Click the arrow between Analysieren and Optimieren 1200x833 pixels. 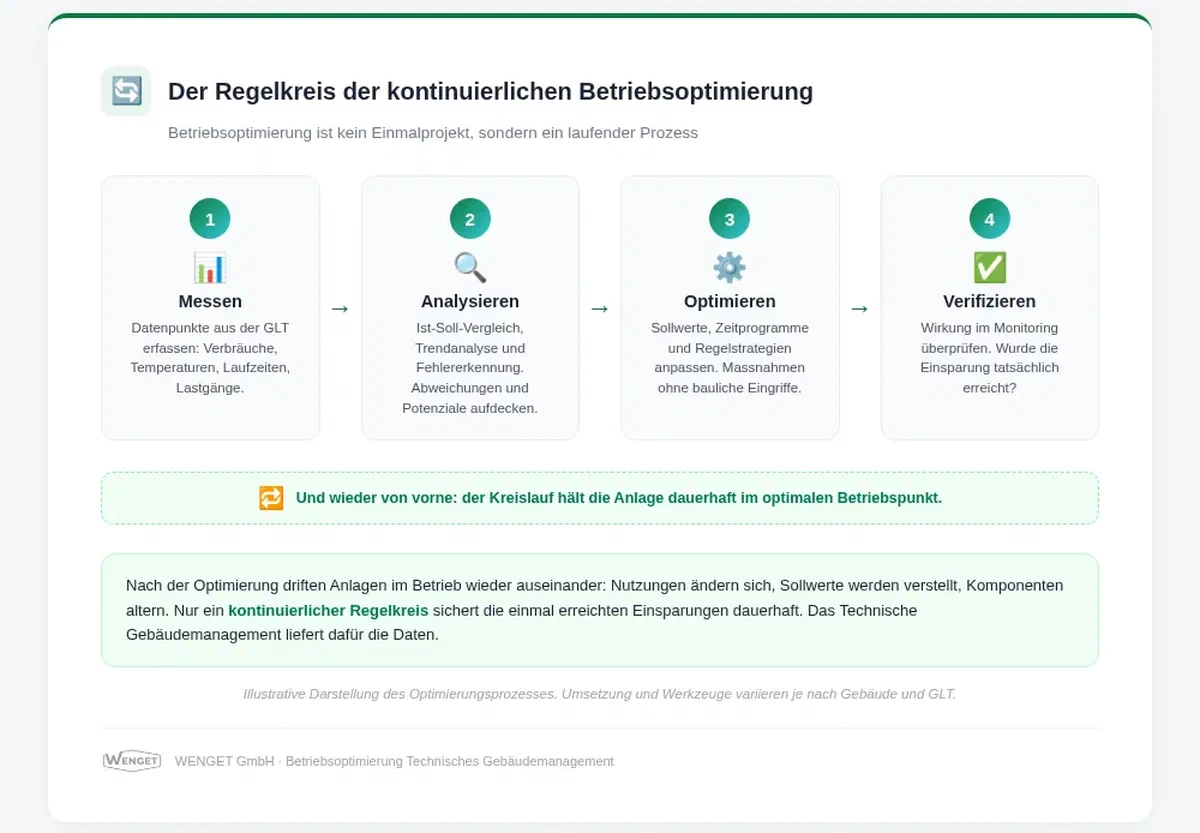click(x=600, y=308)
